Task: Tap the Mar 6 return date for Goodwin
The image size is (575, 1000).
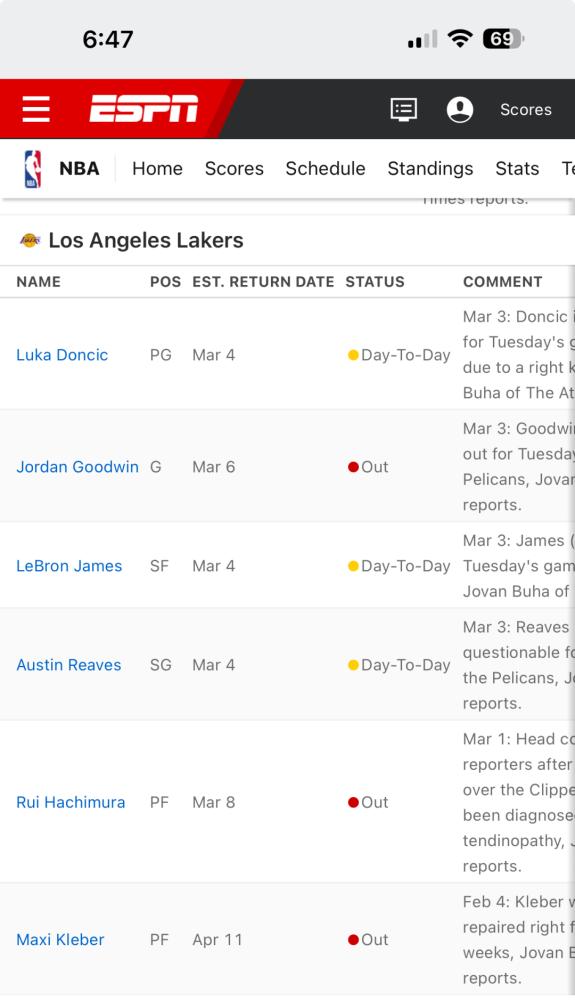Action: (214, 467)
